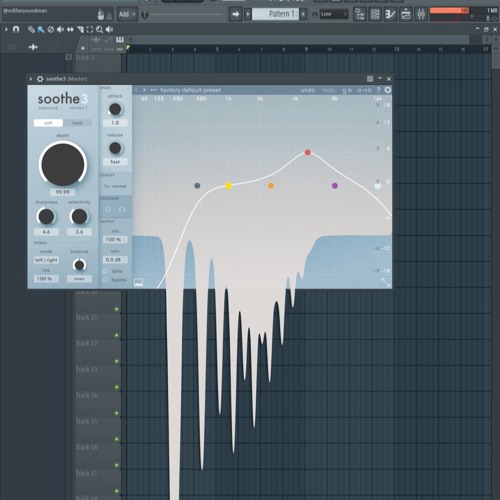Select the red EQ band node

click(x=308, y=152)
